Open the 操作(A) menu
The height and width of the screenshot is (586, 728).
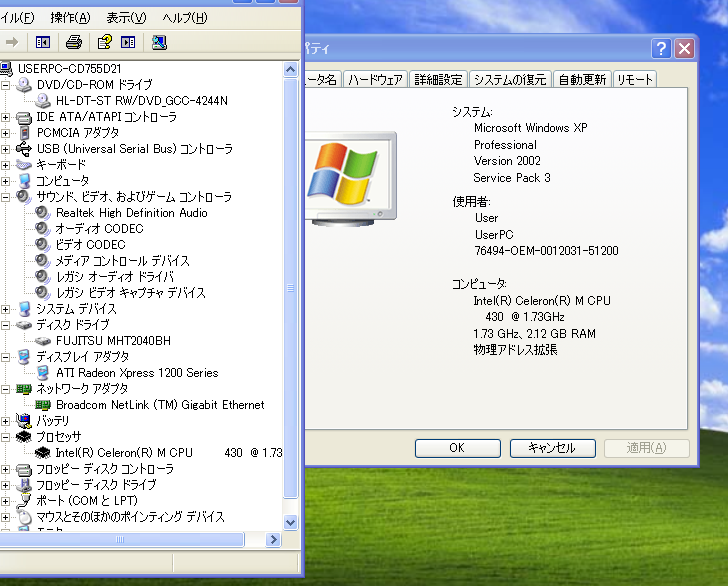tap(71, 18)
